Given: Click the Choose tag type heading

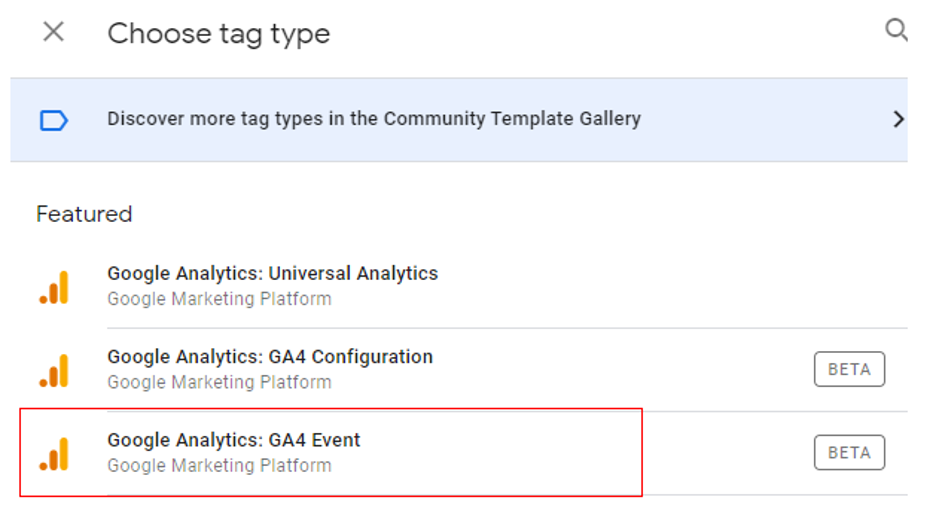Looking at the screenshot, I should pyautogui.click(x=218, y=33).
